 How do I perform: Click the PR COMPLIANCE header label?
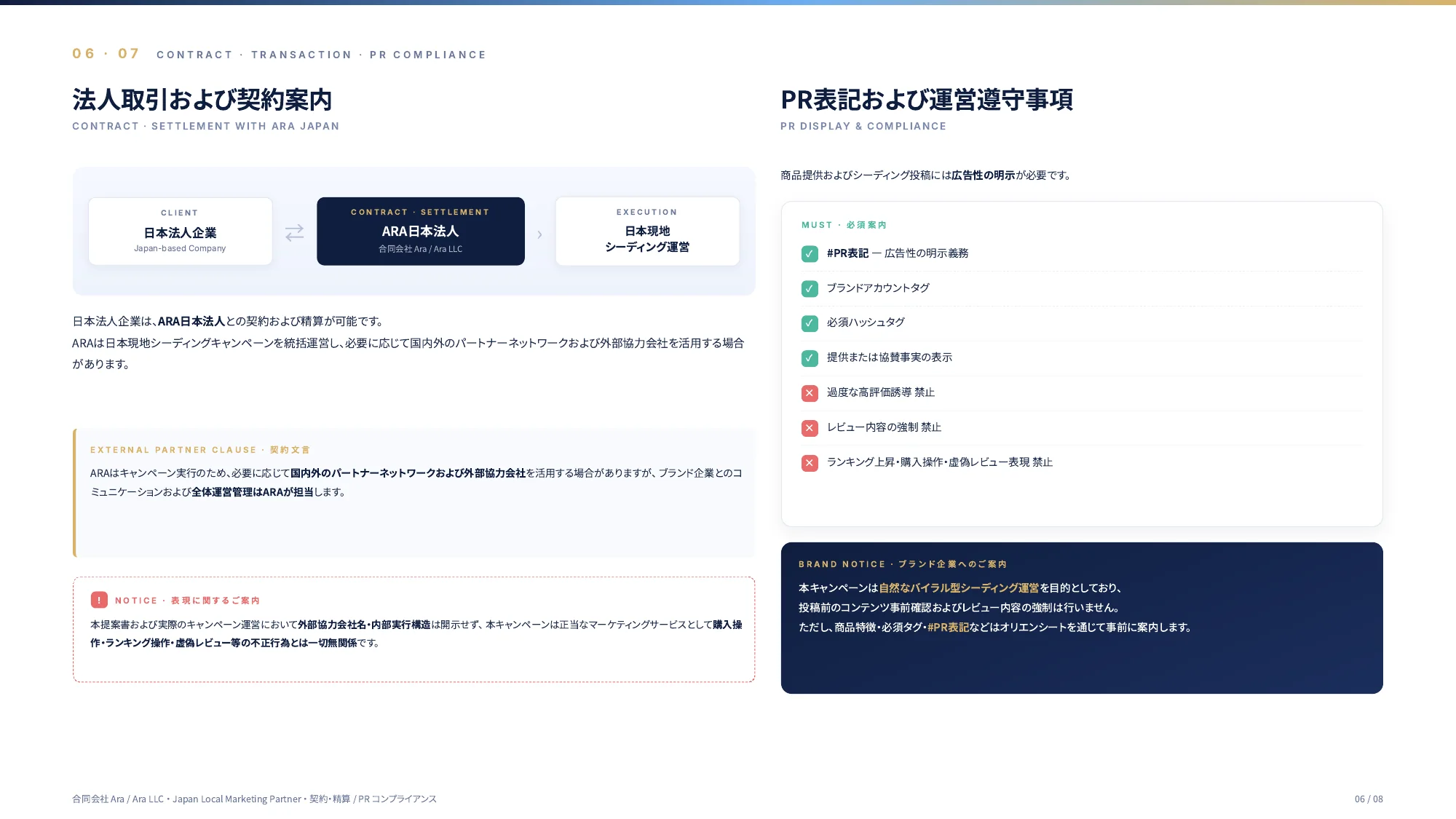[428, 55]
